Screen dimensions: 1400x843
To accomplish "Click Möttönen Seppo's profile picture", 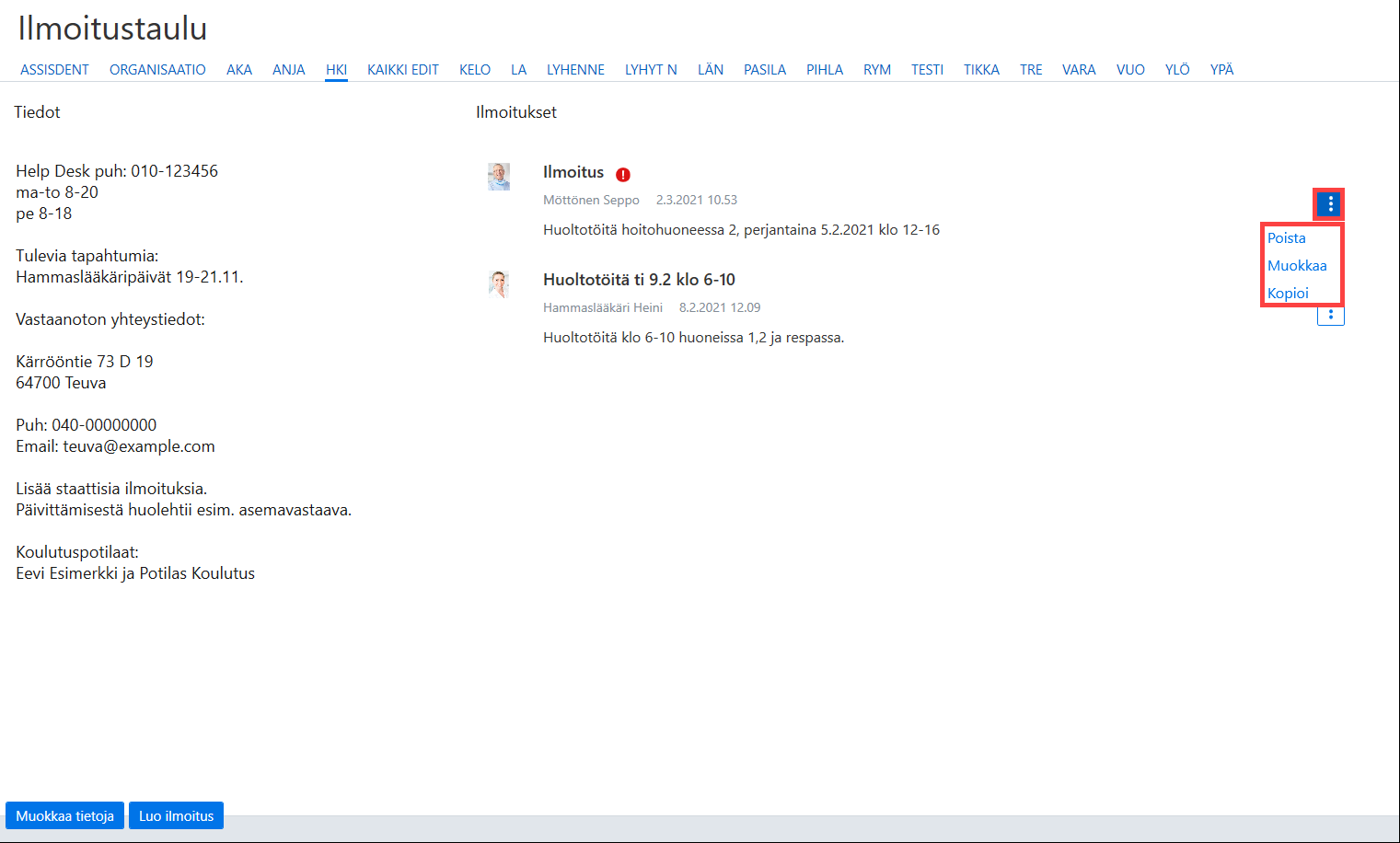I will coord(499,176).
